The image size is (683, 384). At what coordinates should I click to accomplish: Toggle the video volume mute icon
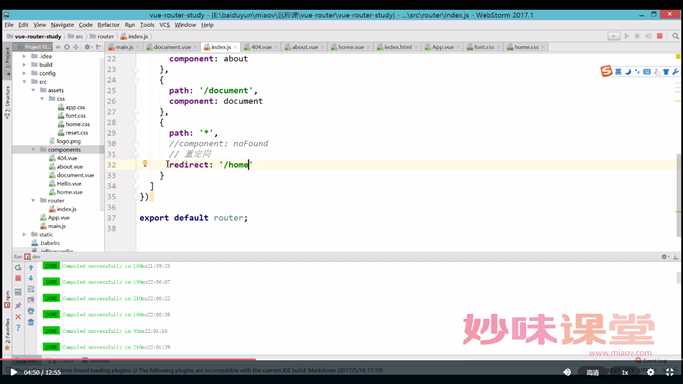click(567, 372)
